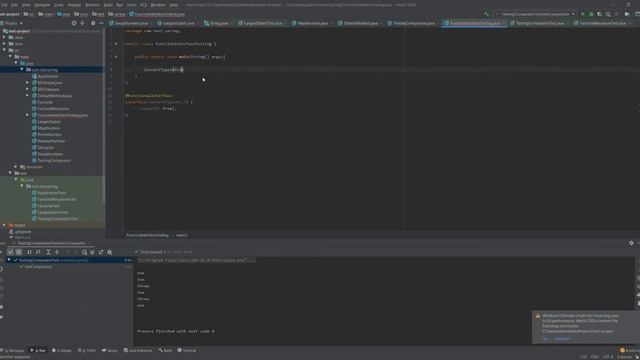Collapse the main folder in the project tree

click(x=10, y=57)
